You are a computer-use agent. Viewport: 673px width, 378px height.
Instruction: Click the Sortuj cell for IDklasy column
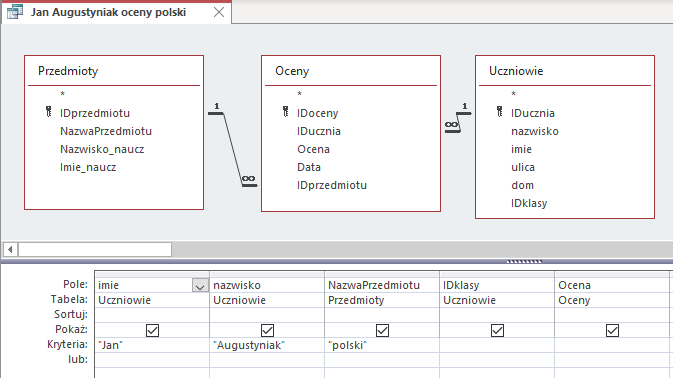497,315
